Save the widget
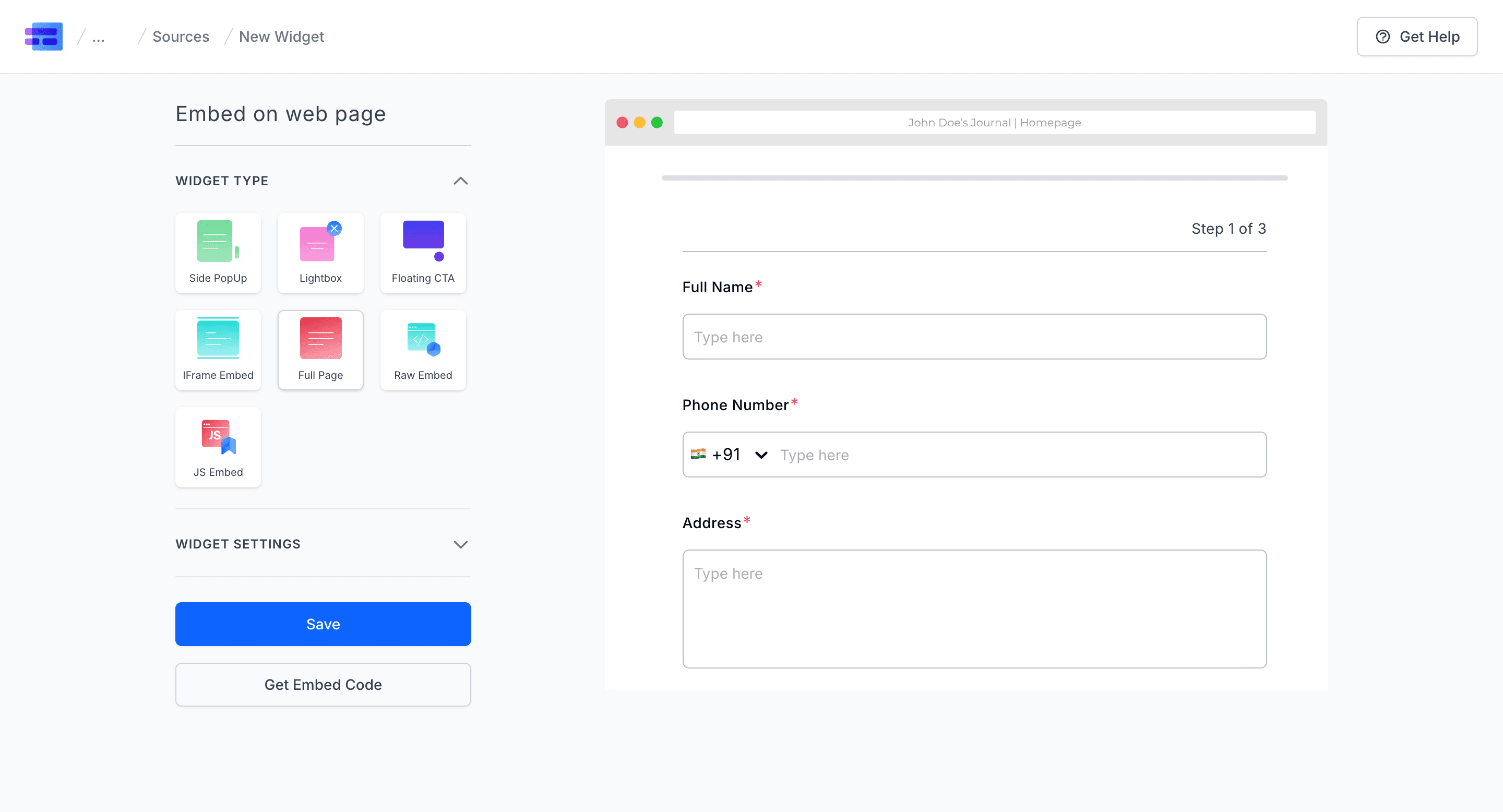1503x812 pixels. 323,624
